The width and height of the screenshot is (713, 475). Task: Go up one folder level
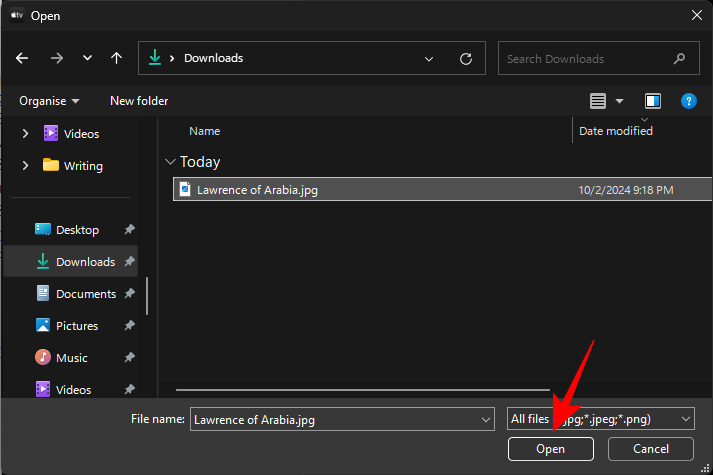(x=117, y=59)
